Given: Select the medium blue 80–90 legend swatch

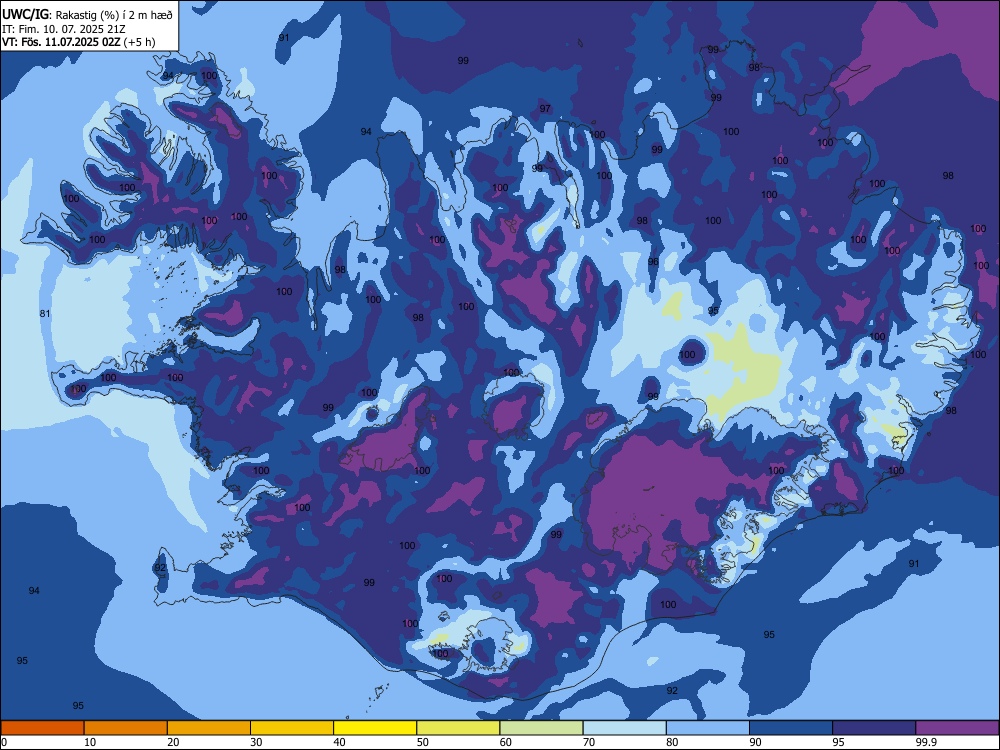Looking at the screenshot, I should click(x=708, y=728).
